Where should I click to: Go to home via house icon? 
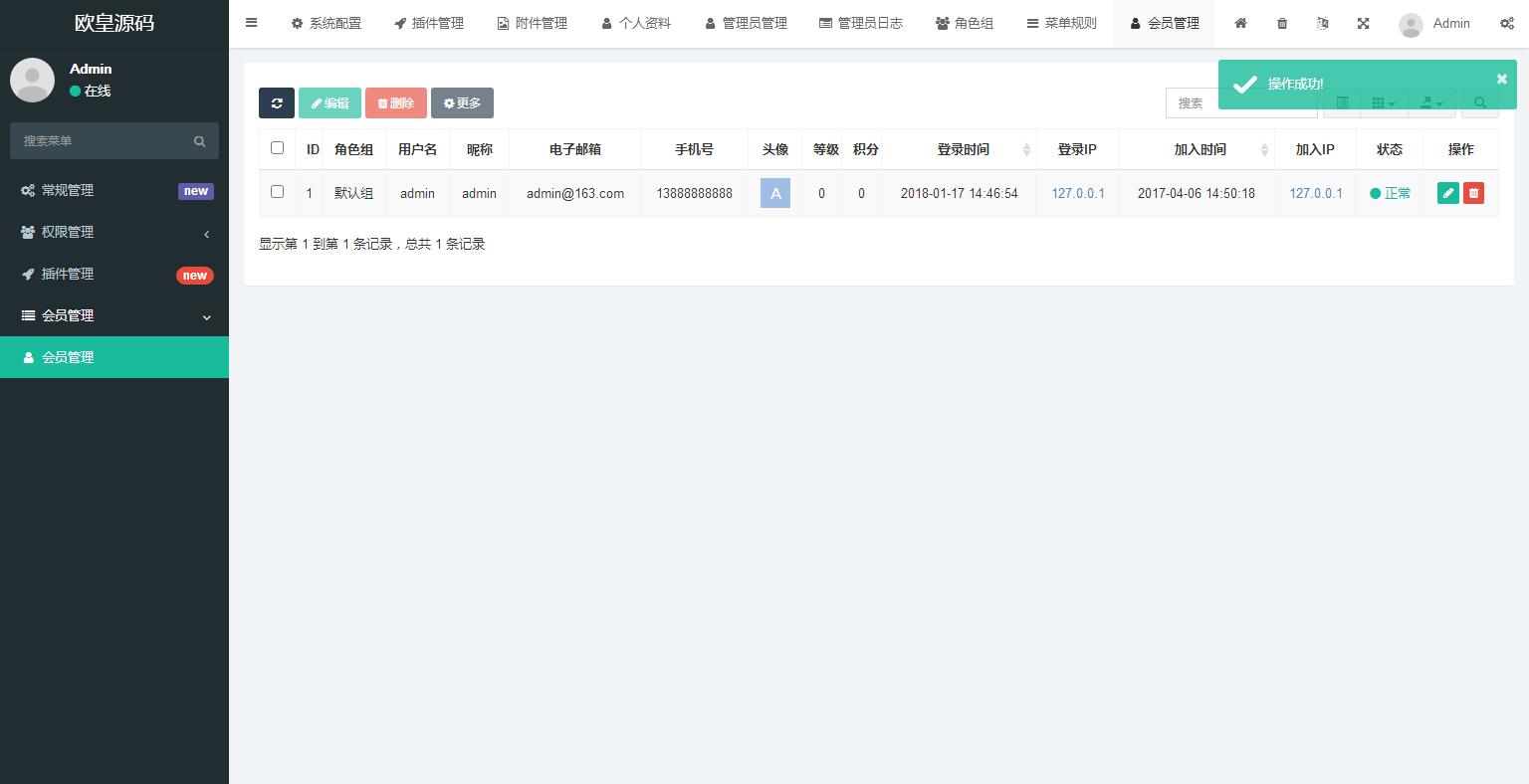point(1240,23)
